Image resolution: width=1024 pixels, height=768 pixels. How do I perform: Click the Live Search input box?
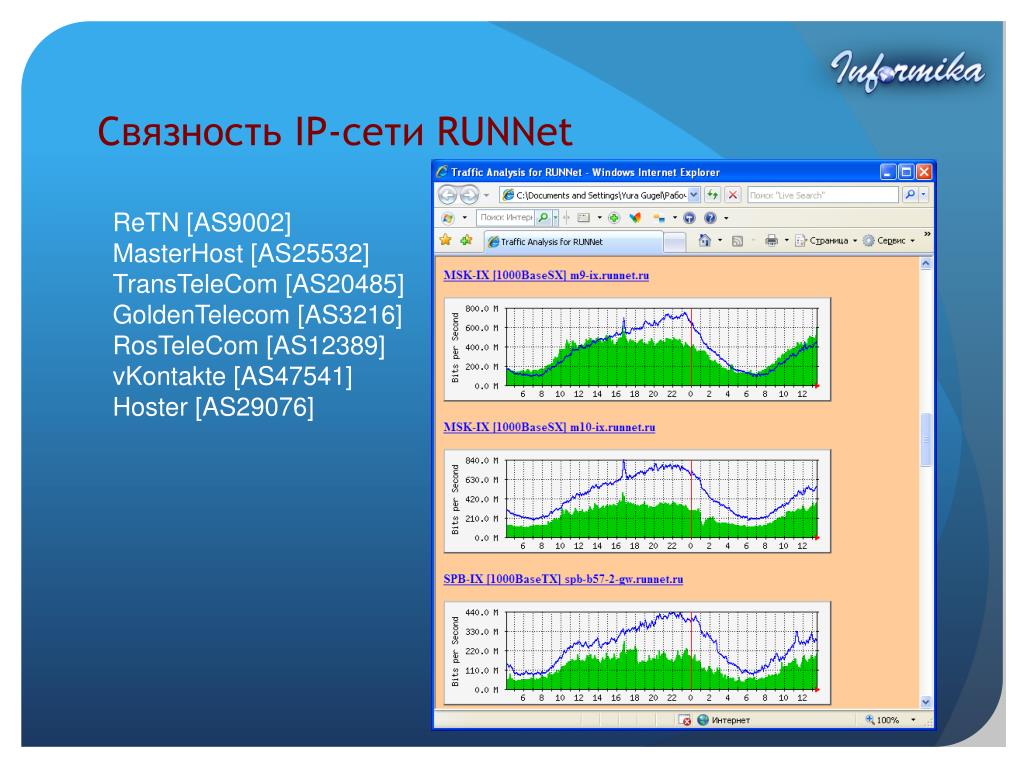[x=823, y=195]
